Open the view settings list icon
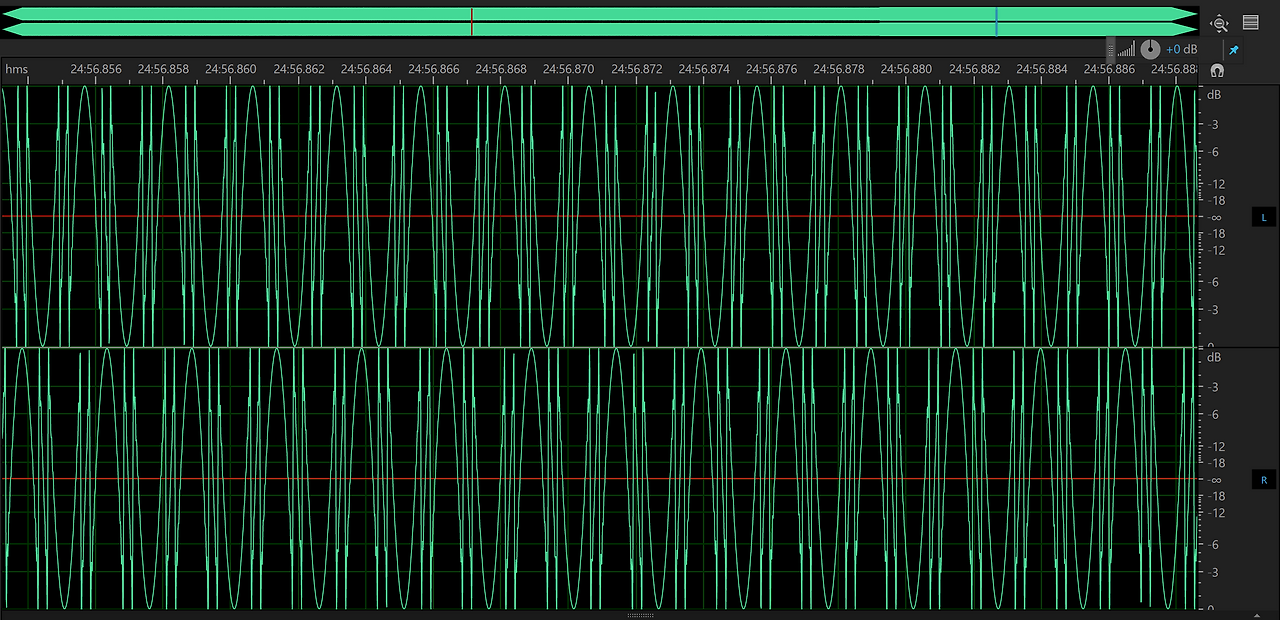The width and height of the screenshot is (1280, 620). pyautogui.click(x=1251, y=22)
